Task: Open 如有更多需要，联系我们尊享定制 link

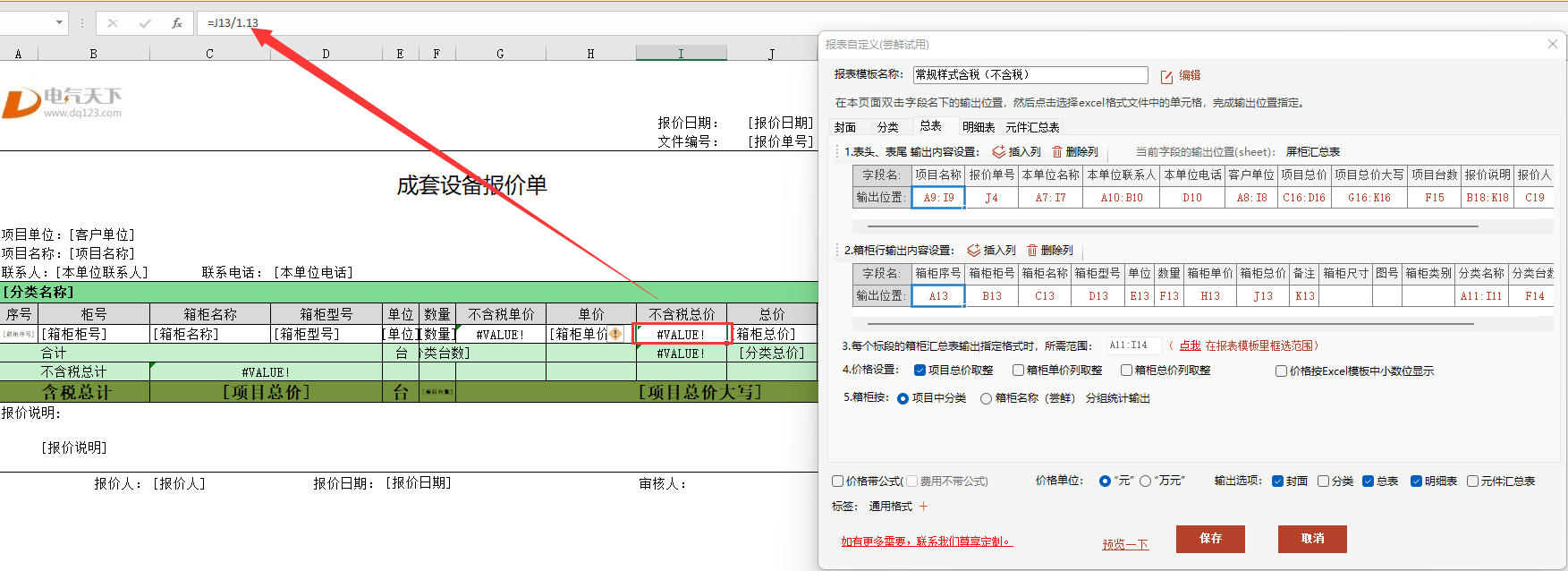Action: tap(927, 541)
